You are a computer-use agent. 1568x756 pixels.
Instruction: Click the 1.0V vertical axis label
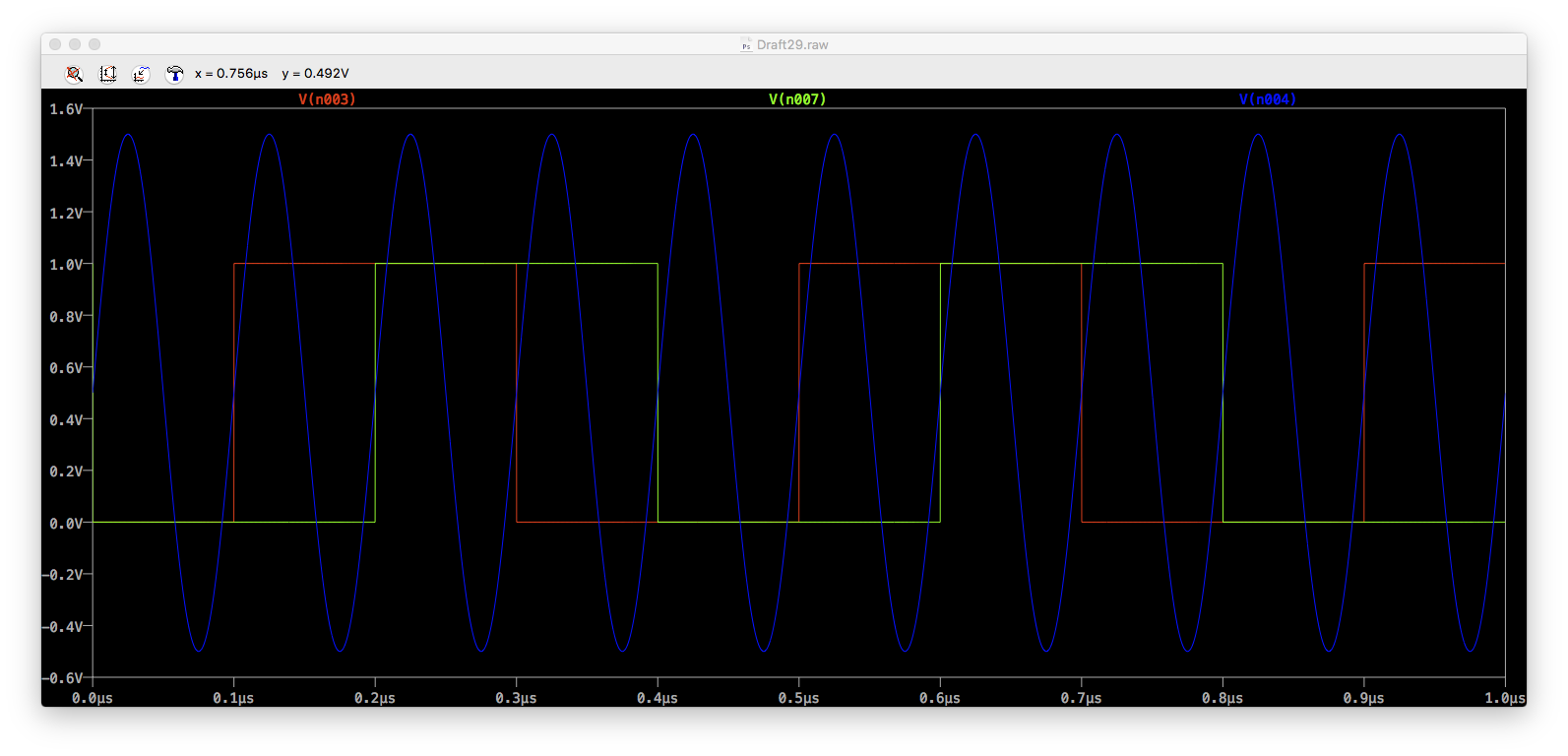pos(66,264)
